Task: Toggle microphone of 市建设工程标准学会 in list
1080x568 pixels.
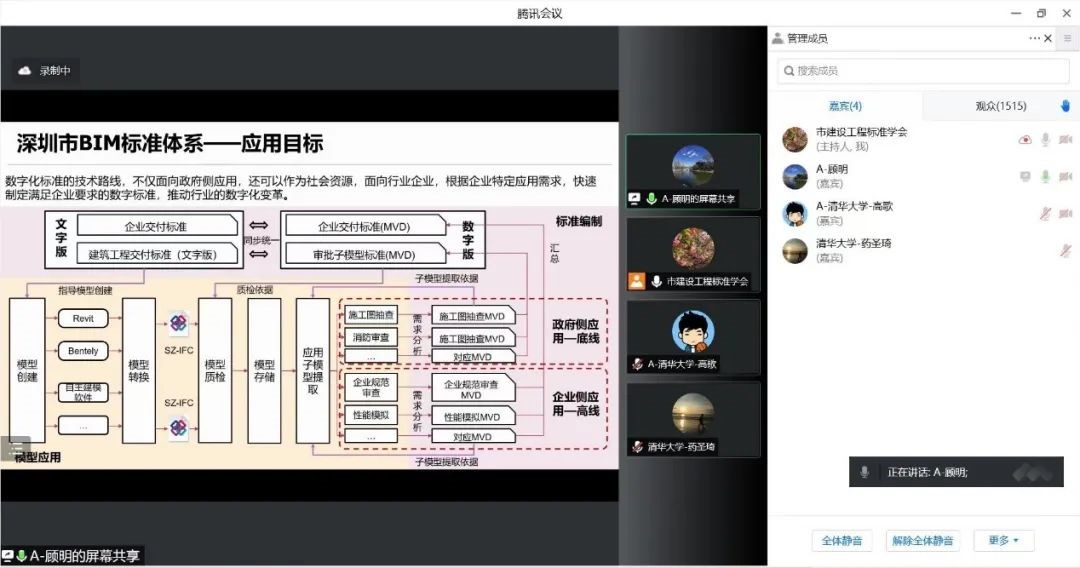Action: 1045,140
